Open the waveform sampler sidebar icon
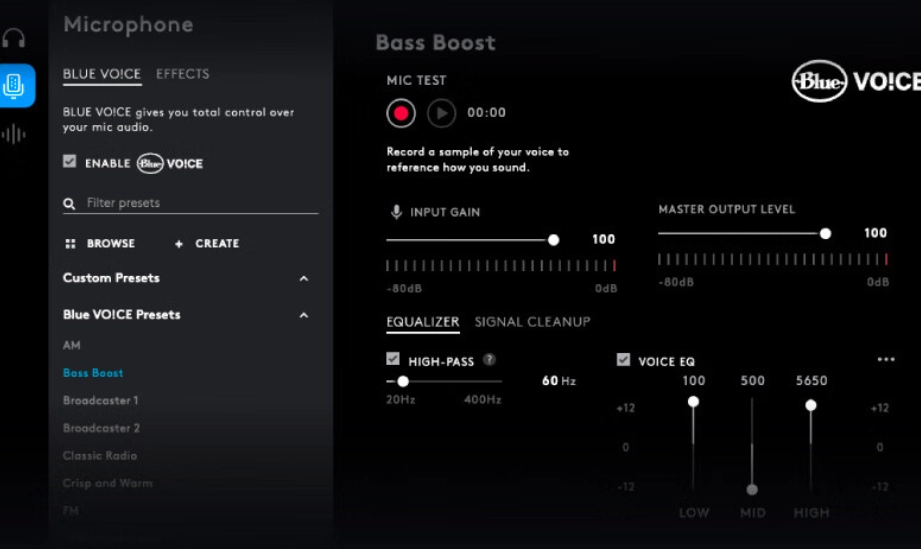921x549 pixels. [14, 134]
